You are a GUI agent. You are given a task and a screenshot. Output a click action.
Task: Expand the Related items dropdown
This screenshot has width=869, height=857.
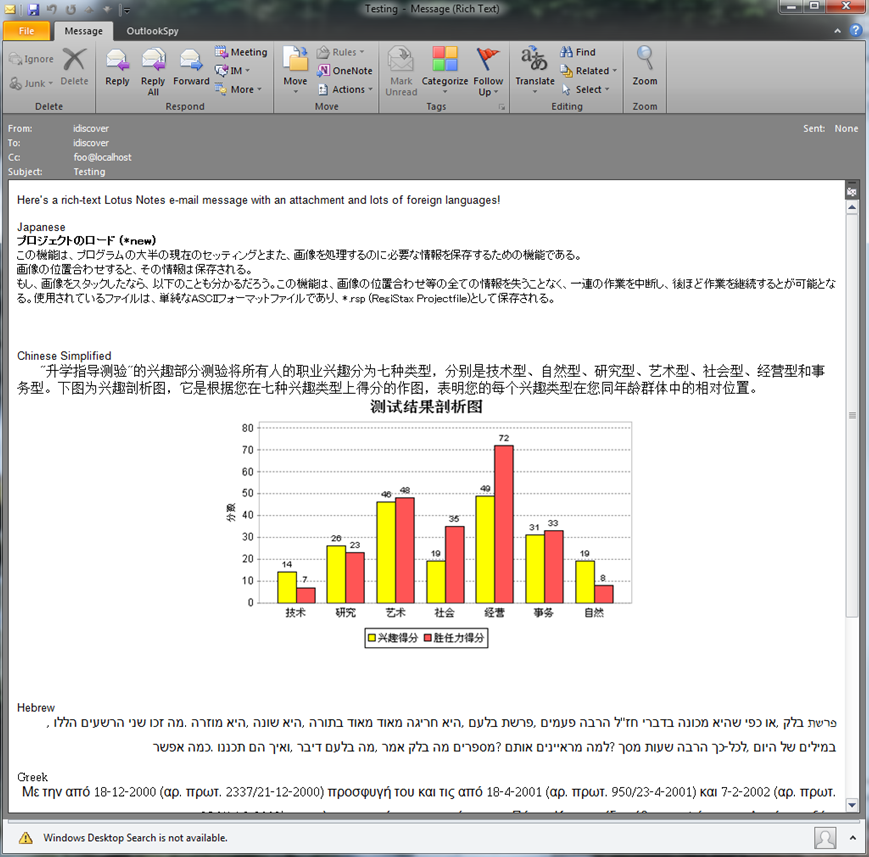[x=588, y=70]
